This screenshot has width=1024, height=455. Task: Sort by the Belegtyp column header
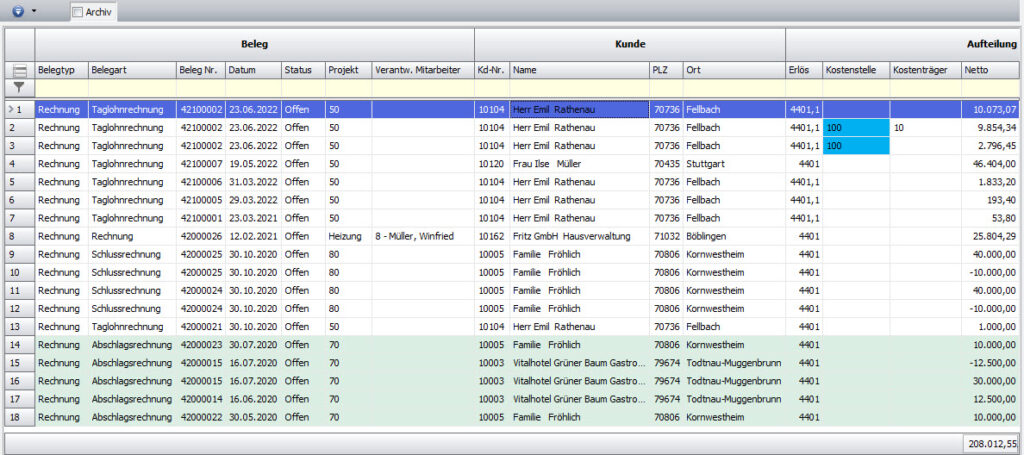[x=61, y=70]
